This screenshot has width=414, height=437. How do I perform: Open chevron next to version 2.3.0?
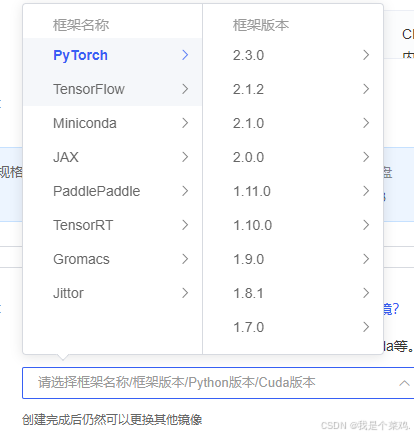pyautogui.click(x=366, y=55)
